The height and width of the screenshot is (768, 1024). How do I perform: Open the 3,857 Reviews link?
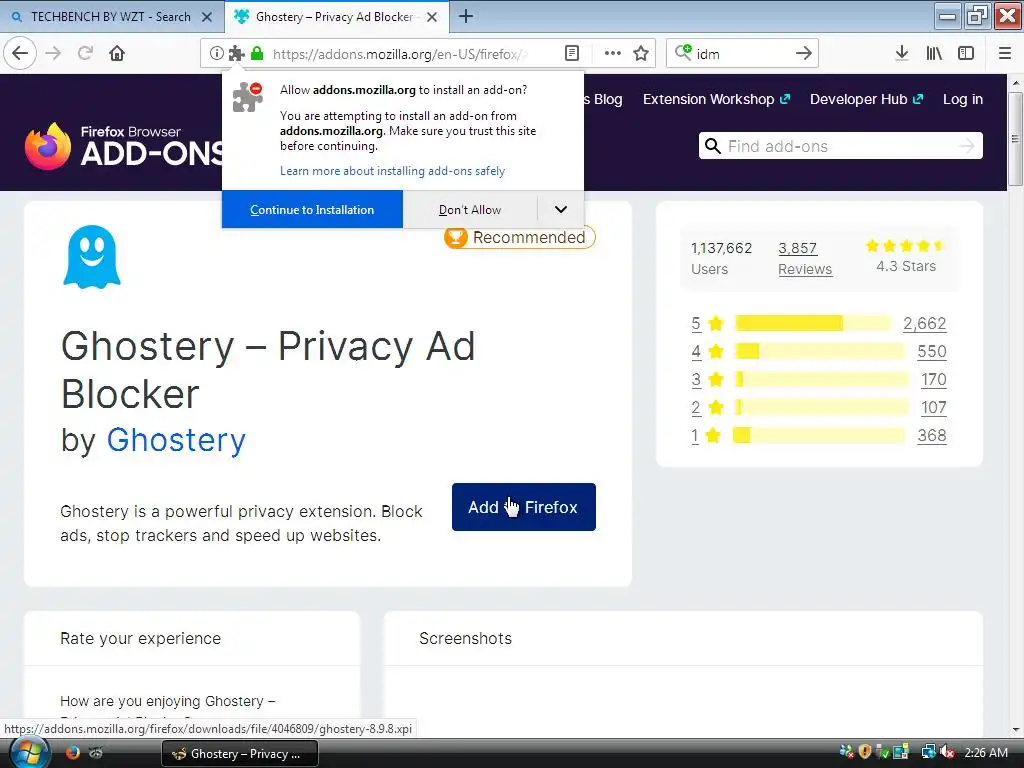(805, 259)
